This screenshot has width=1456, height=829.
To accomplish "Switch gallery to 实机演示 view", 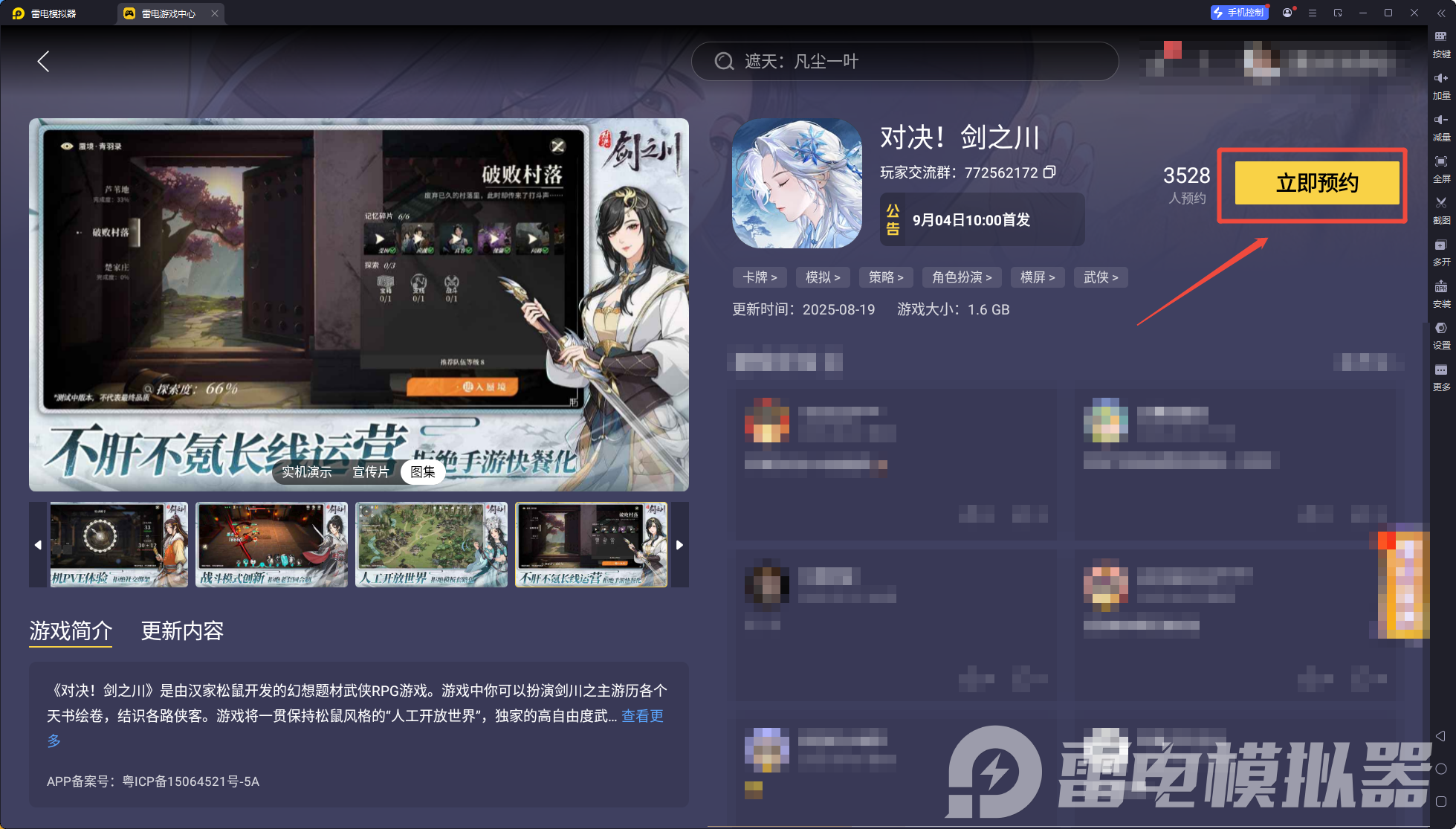I will click(306, 472).
